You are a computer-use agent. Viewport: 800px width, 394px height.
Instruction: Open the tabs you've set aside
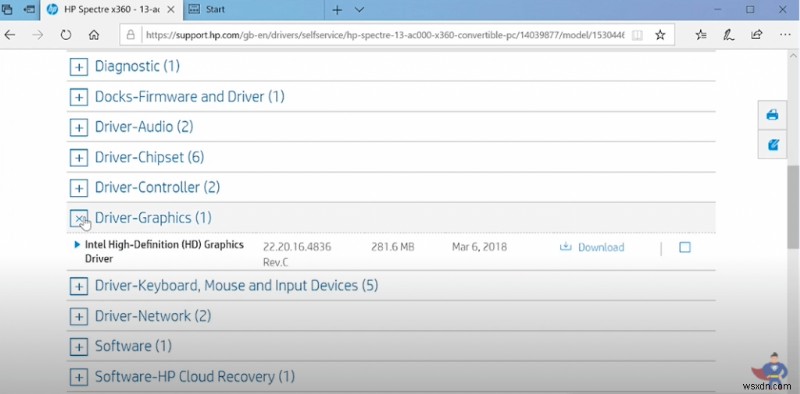point(7,9)
